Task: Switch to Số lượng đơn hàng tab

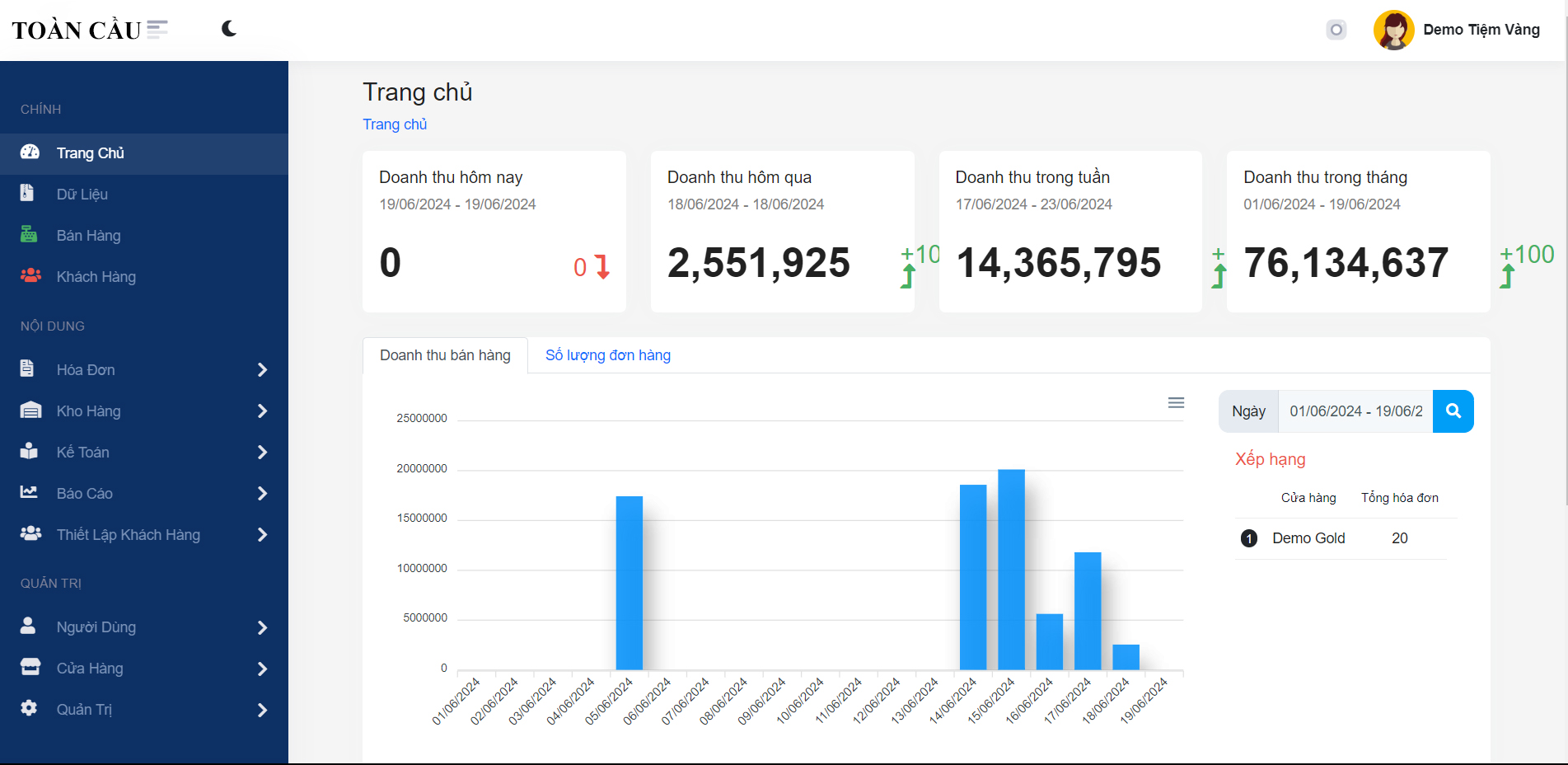Action: (x=608, y=355)
